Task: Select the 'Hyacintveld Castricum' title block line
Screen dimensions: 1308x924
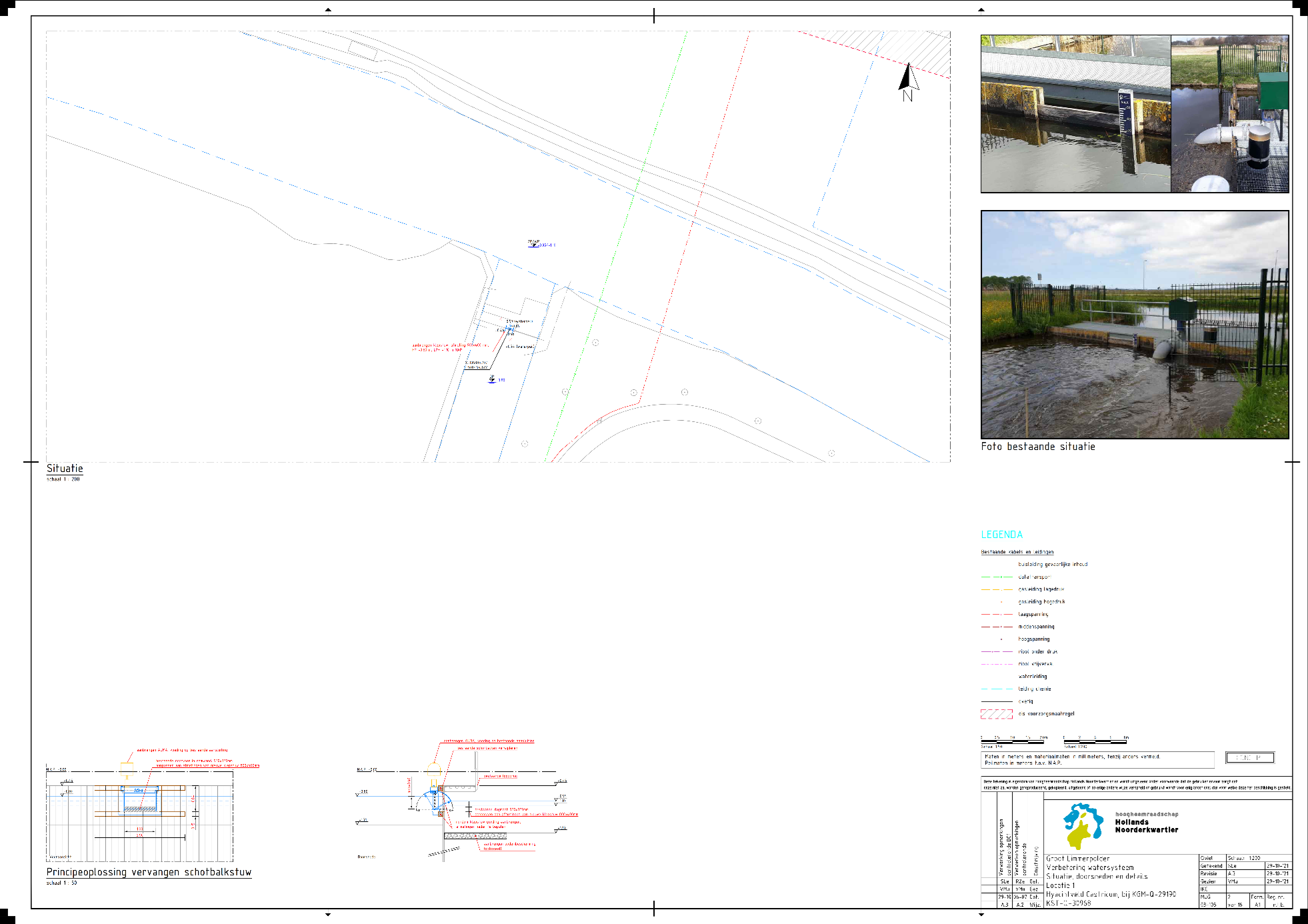Action: click(1111, 895)
